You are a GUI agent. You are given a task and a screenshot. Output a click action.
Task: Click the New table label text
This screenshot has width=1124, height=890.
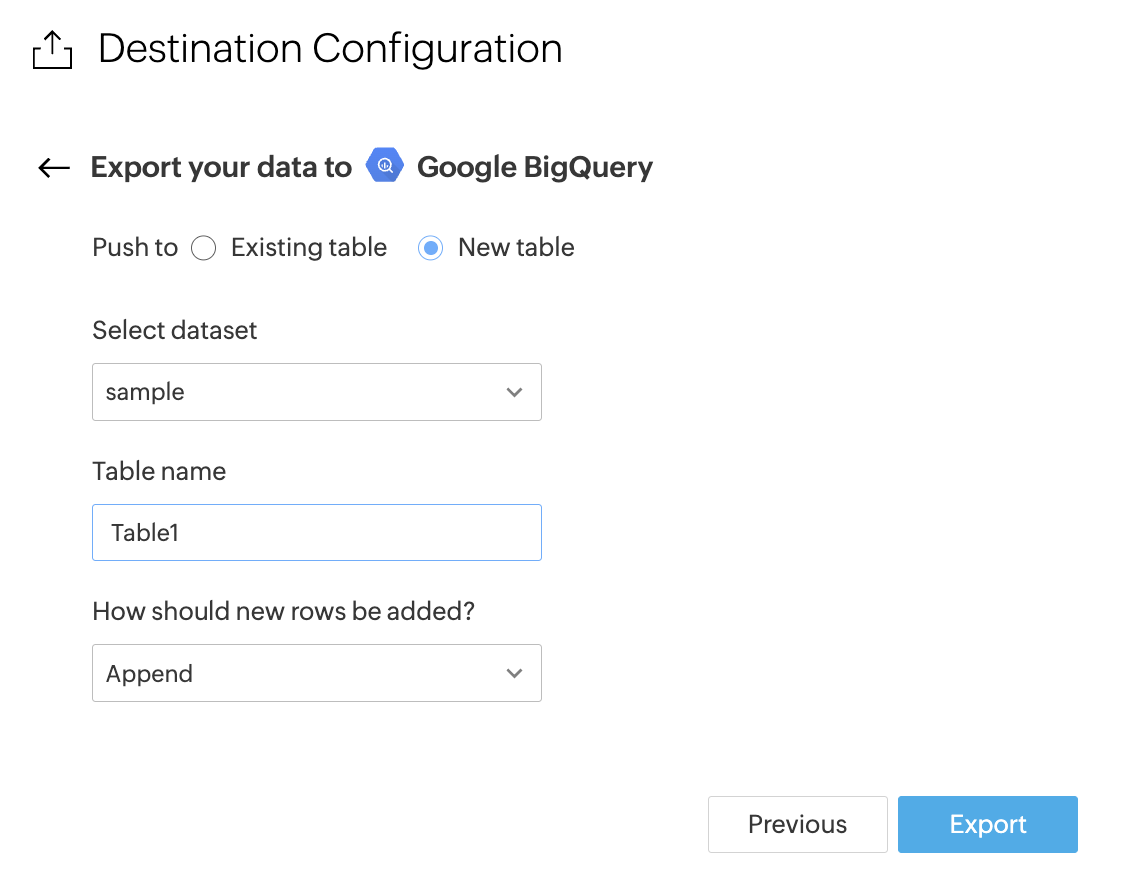point(516,248)
